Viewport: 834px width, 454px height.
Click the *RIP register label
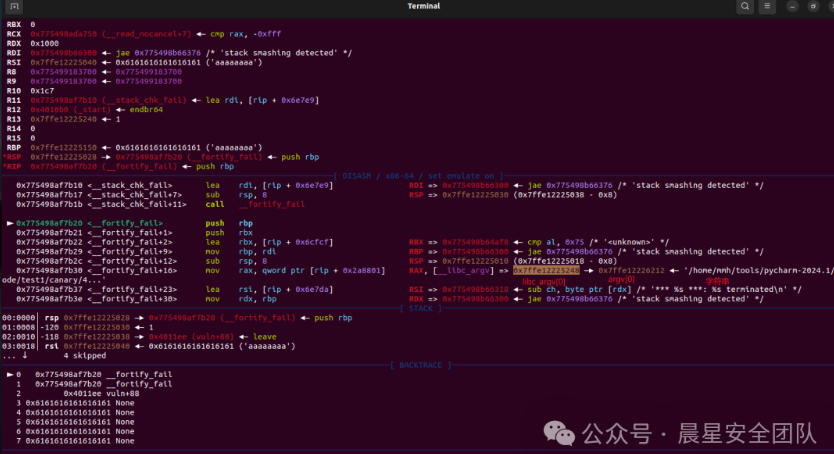point(13,166)
